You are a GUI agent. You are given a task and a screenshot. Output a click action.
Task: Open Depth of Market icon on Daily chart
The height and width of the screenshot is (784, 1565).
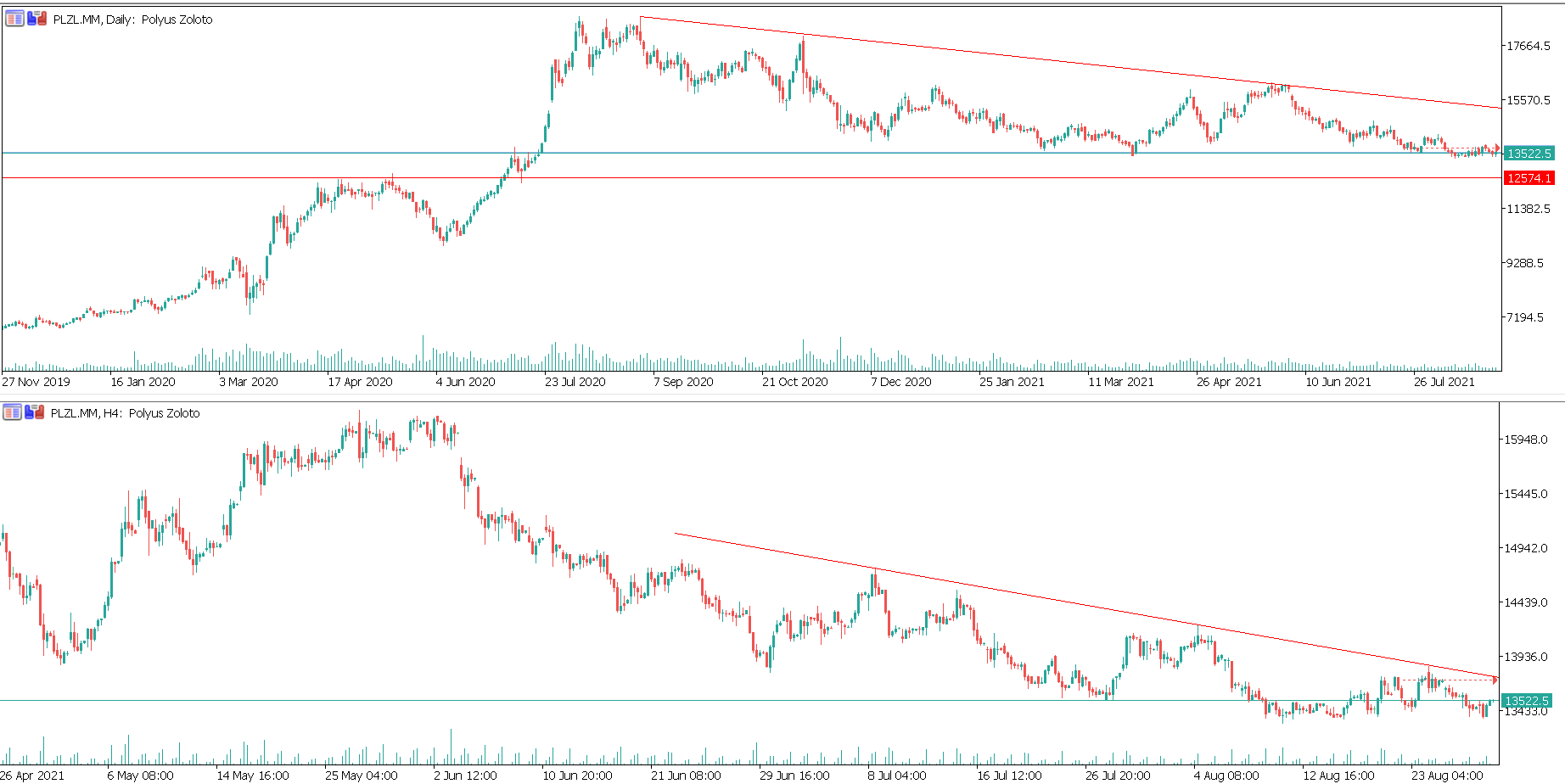pyautogui.click(x=14, y=19)
